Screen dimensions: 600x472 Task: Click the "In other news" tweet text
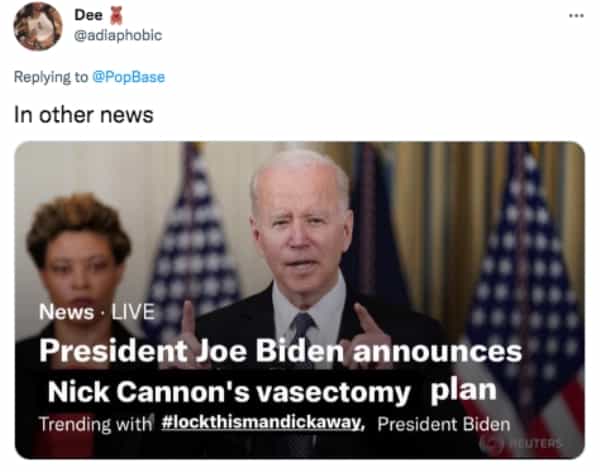click(x=84, y=115)
